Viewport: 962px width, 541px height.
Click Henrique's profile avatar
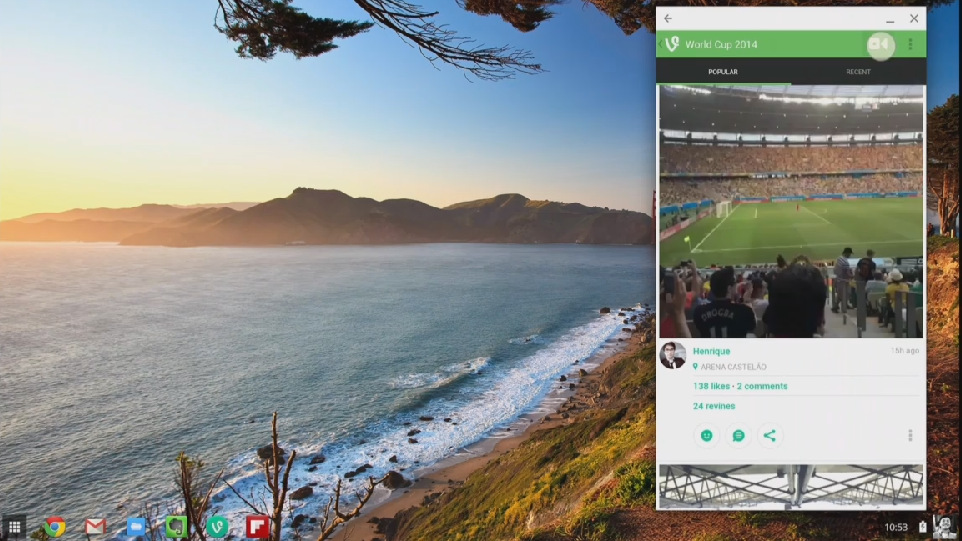[x=672, y=355]
